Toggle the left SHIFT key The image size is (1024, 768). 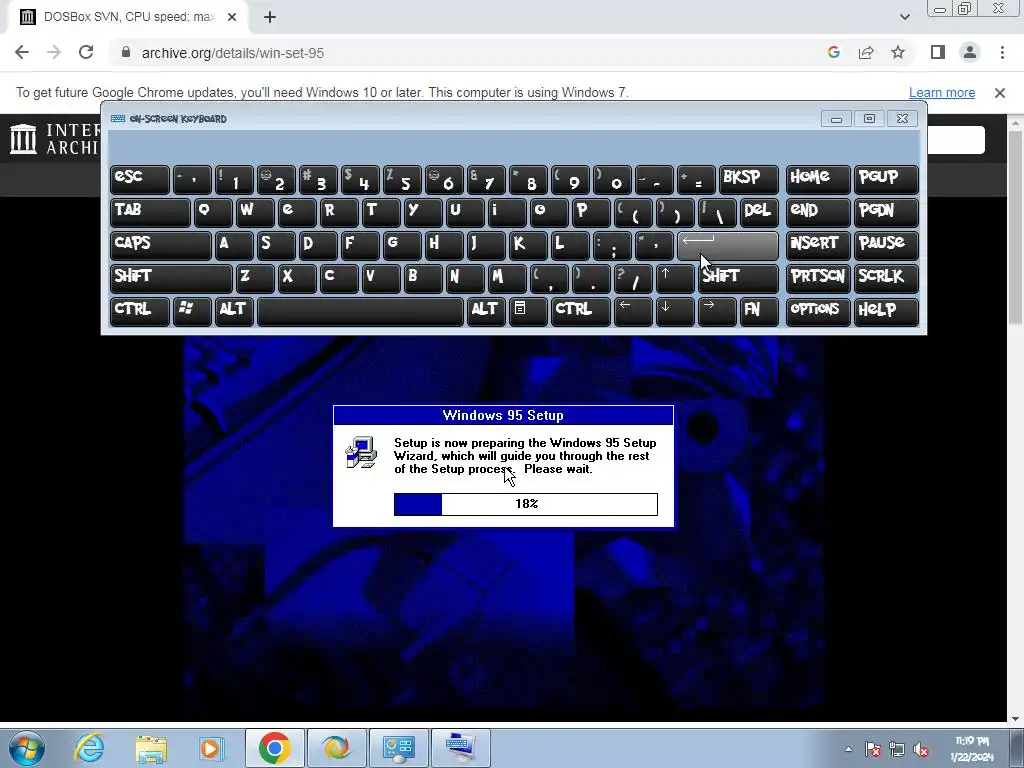tap(171, 278)
